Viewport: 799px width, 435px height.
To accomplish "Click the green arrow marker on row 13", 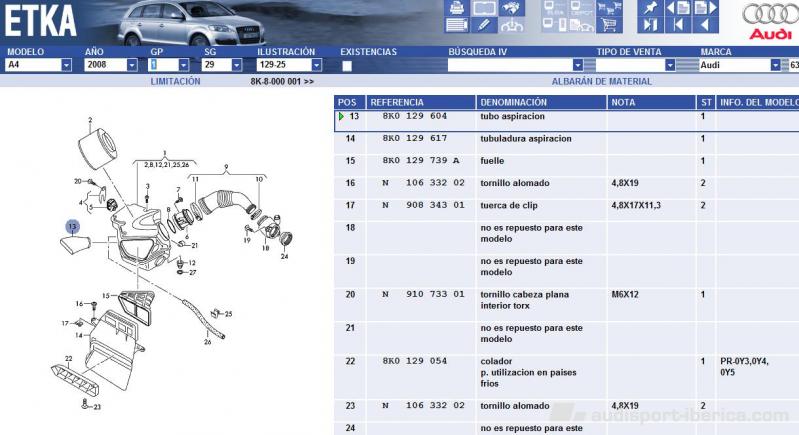I will point(341,117).
